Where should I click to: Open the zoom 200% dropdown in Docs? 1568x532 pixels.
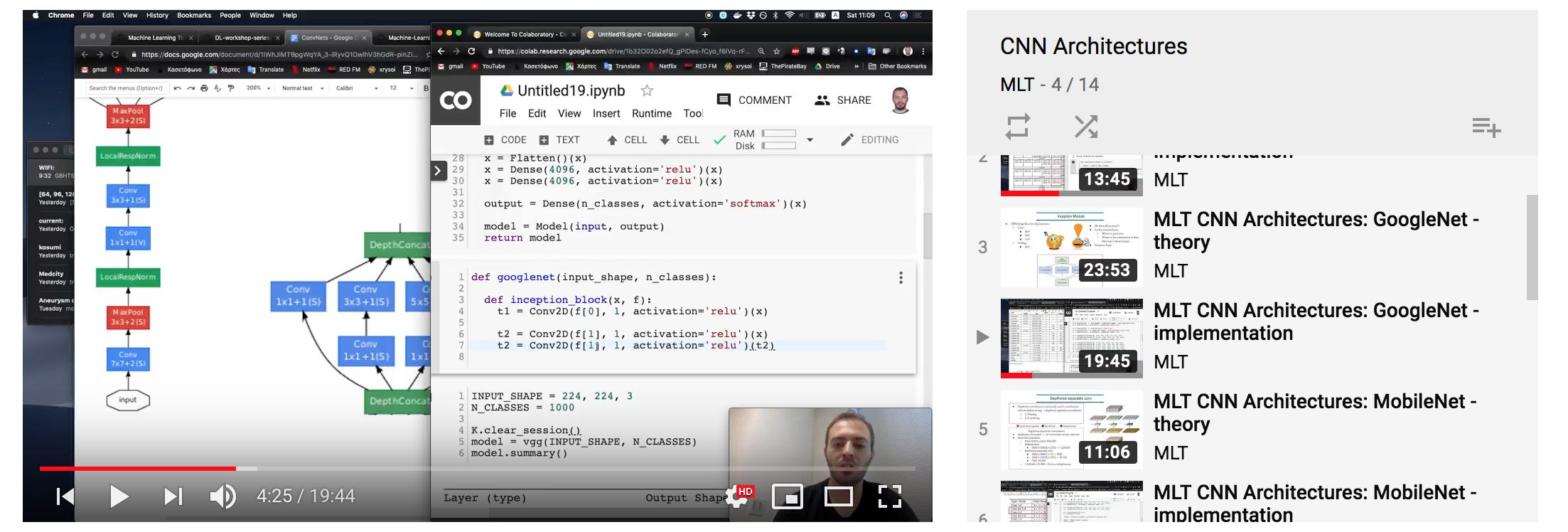(259, 88)
